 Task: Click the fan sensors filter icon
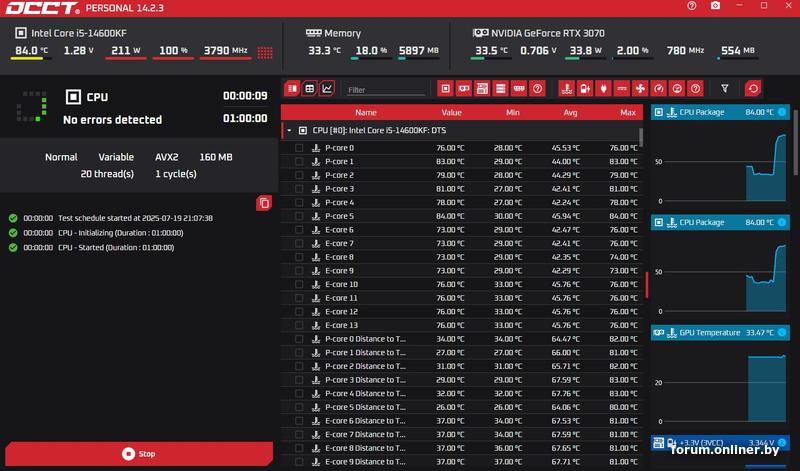click(x=641, y=89)
